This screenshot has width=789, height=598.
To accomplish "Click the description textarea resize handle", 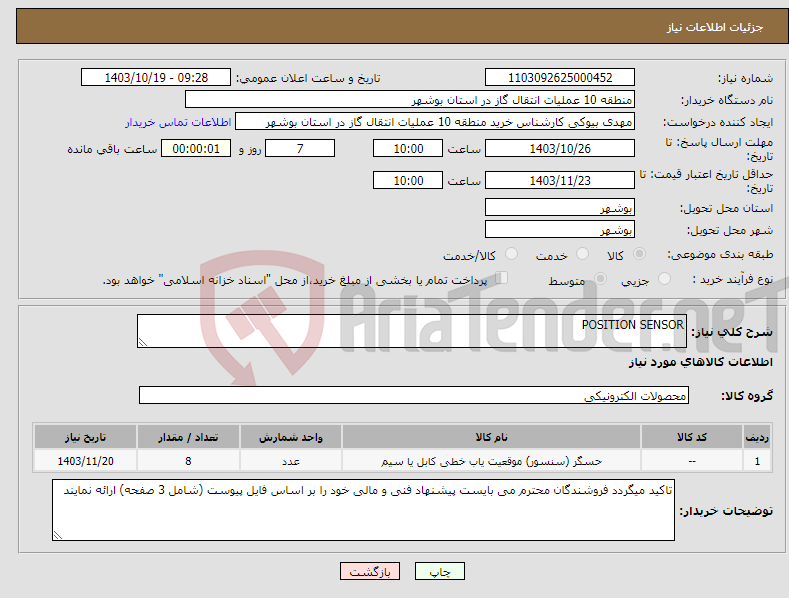I will click(143, 342).
